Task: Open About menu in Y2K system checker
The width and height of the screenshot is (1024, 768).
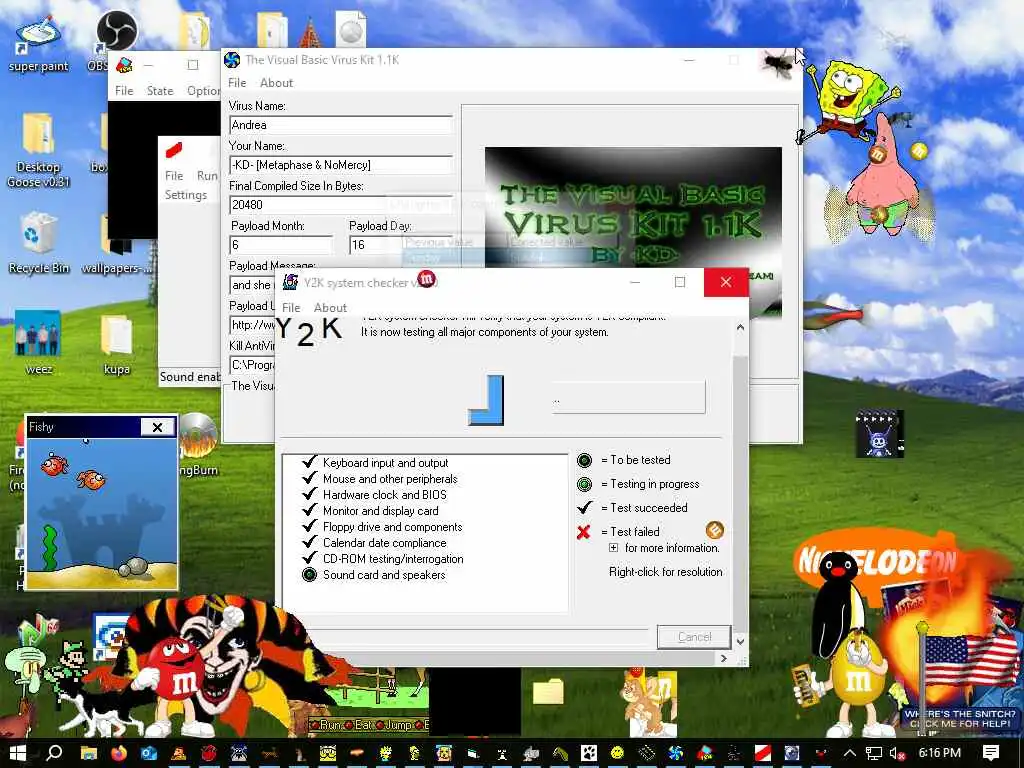Action: point(330,308)
